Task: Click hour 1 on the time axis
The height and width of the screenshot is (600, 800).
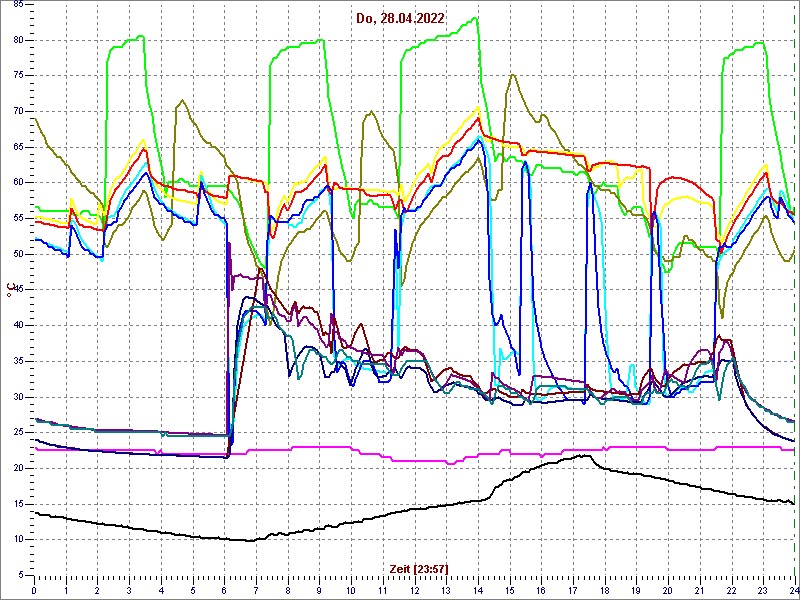Action: pos(66,590)
